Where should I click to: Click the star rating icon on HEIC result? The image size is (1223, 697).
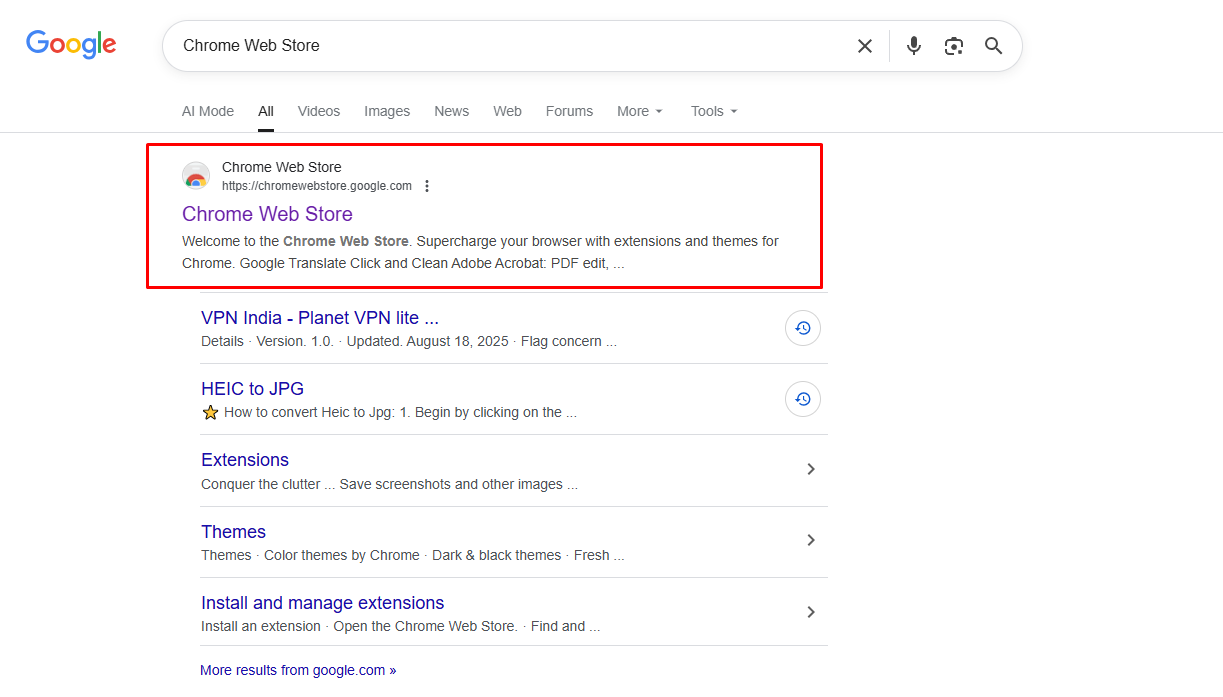(x=210, y=412)
